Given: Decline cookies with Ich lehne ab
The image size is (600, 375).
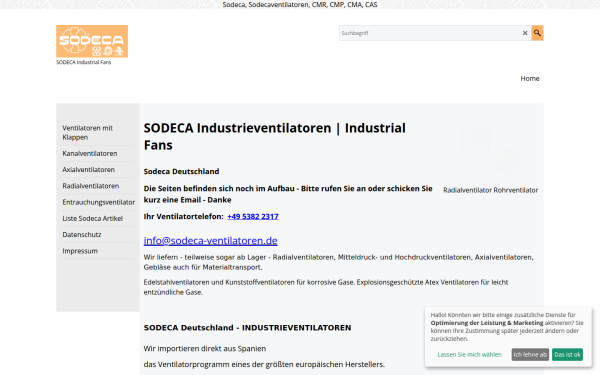Looking at the screenshot, I should (x=530, y=355).
